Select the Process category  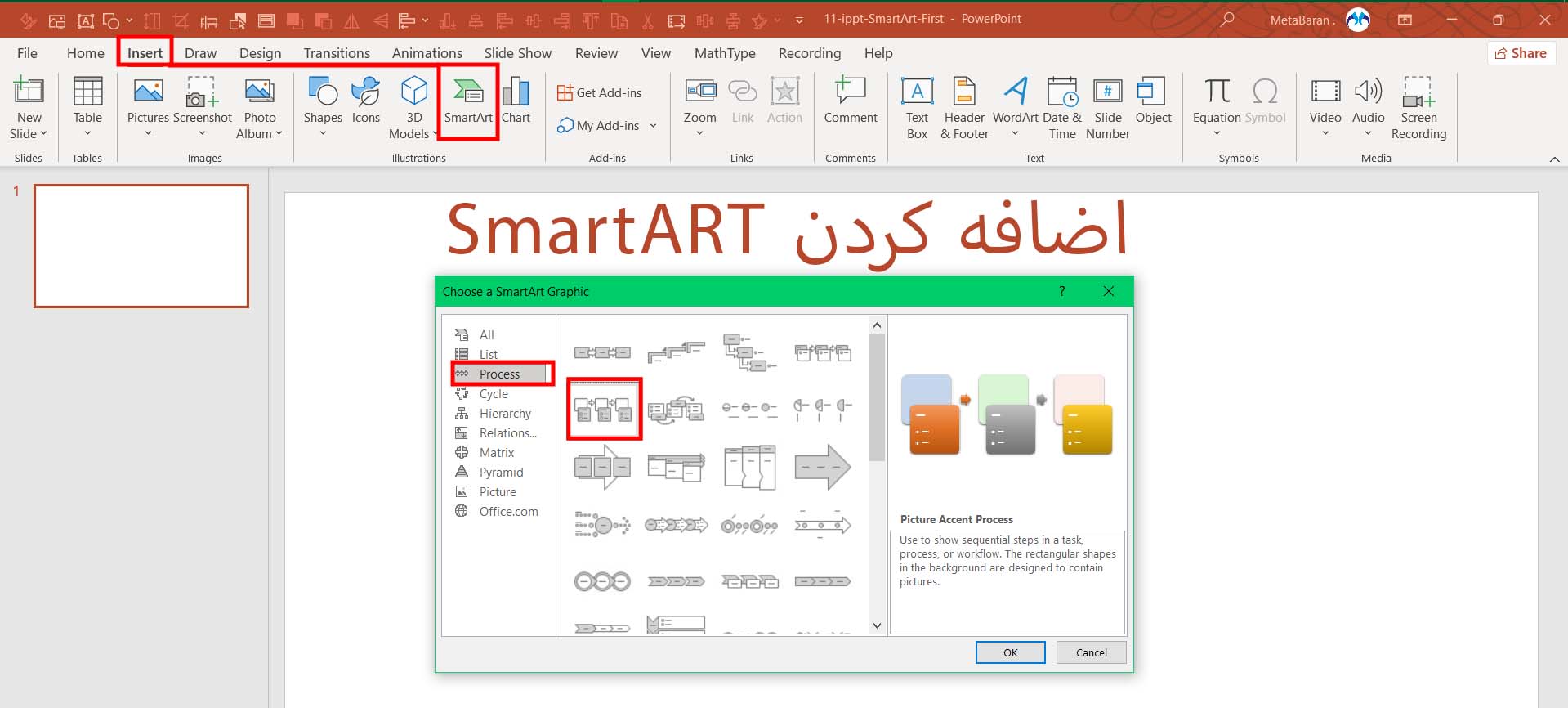pyautogui.click(x=500, y=374)
